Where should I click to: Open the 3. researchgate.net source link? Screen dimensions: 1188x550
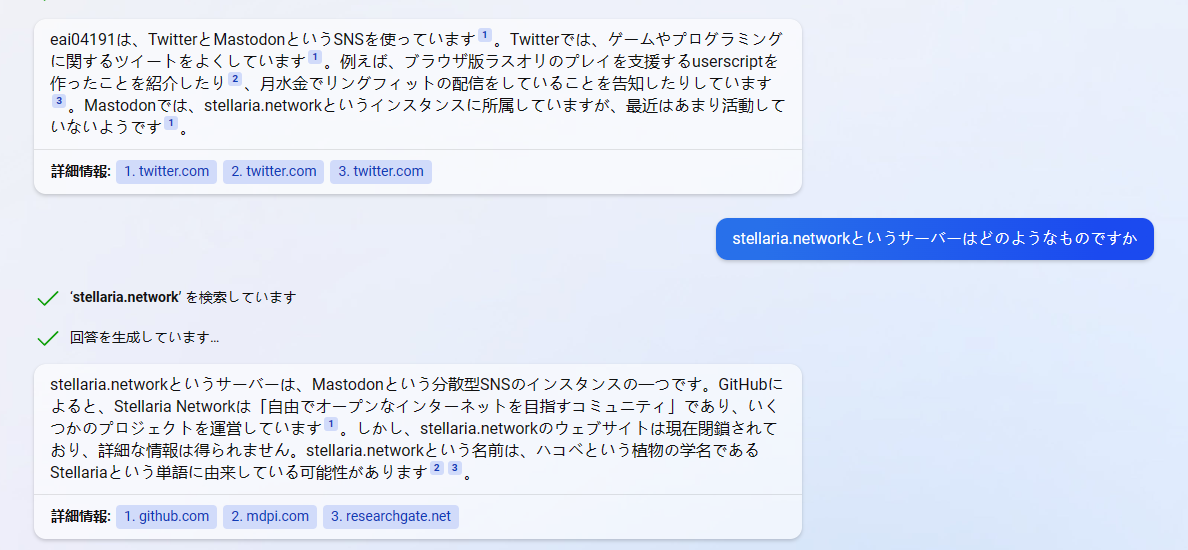391,517
